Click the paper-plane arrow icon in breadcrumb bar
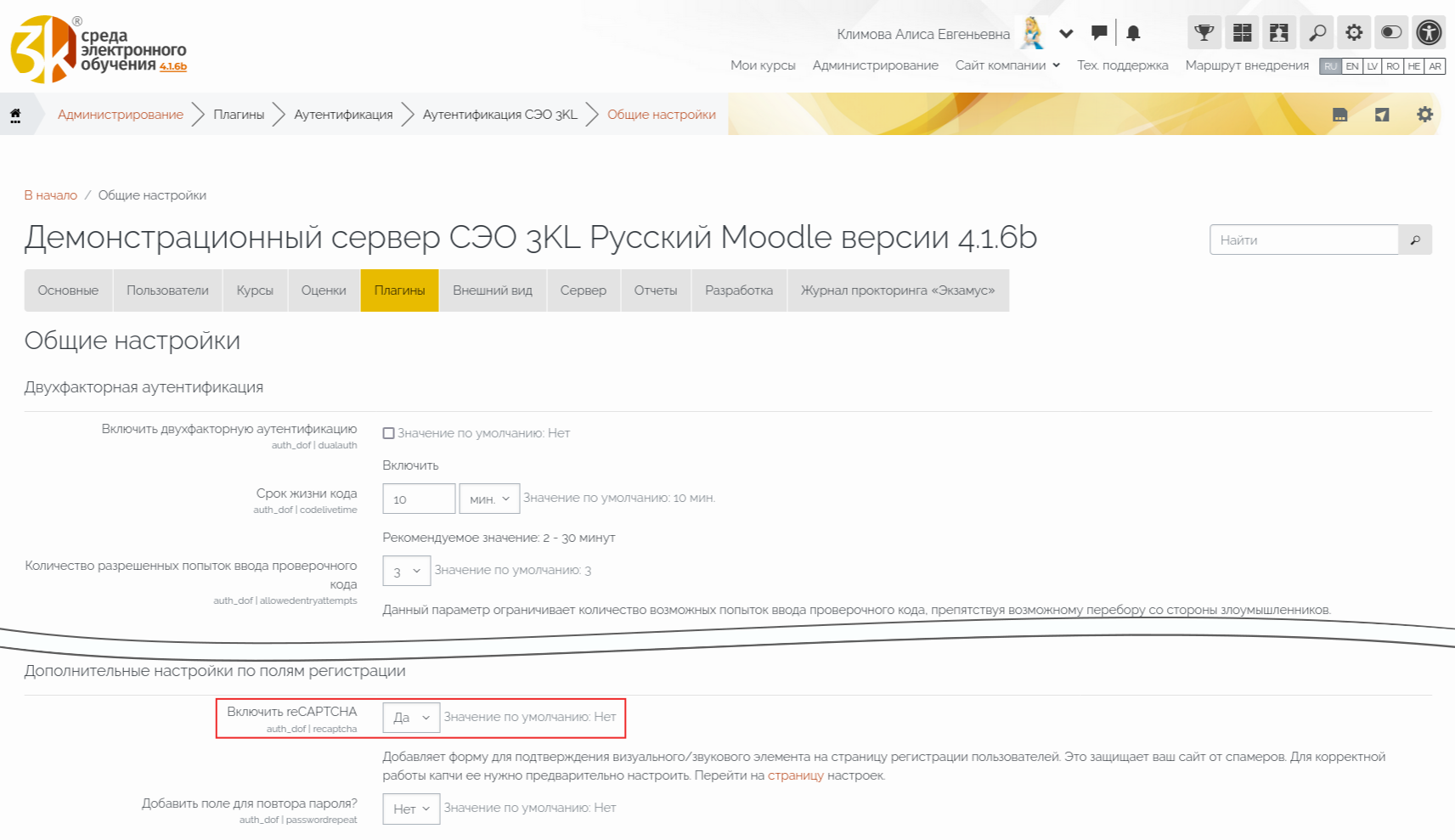The height and width of the screenshot is (840, 1455). [1382, 115]
